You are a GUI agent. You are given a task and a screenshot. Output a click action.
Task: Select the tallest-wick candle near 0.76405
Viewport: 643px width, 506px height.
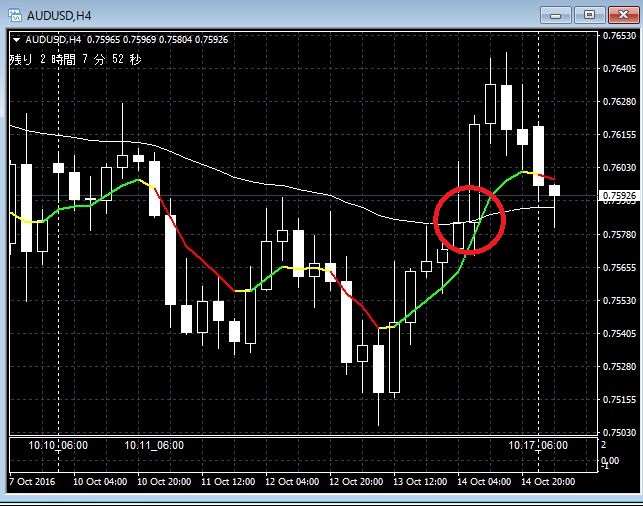[506, 107]
